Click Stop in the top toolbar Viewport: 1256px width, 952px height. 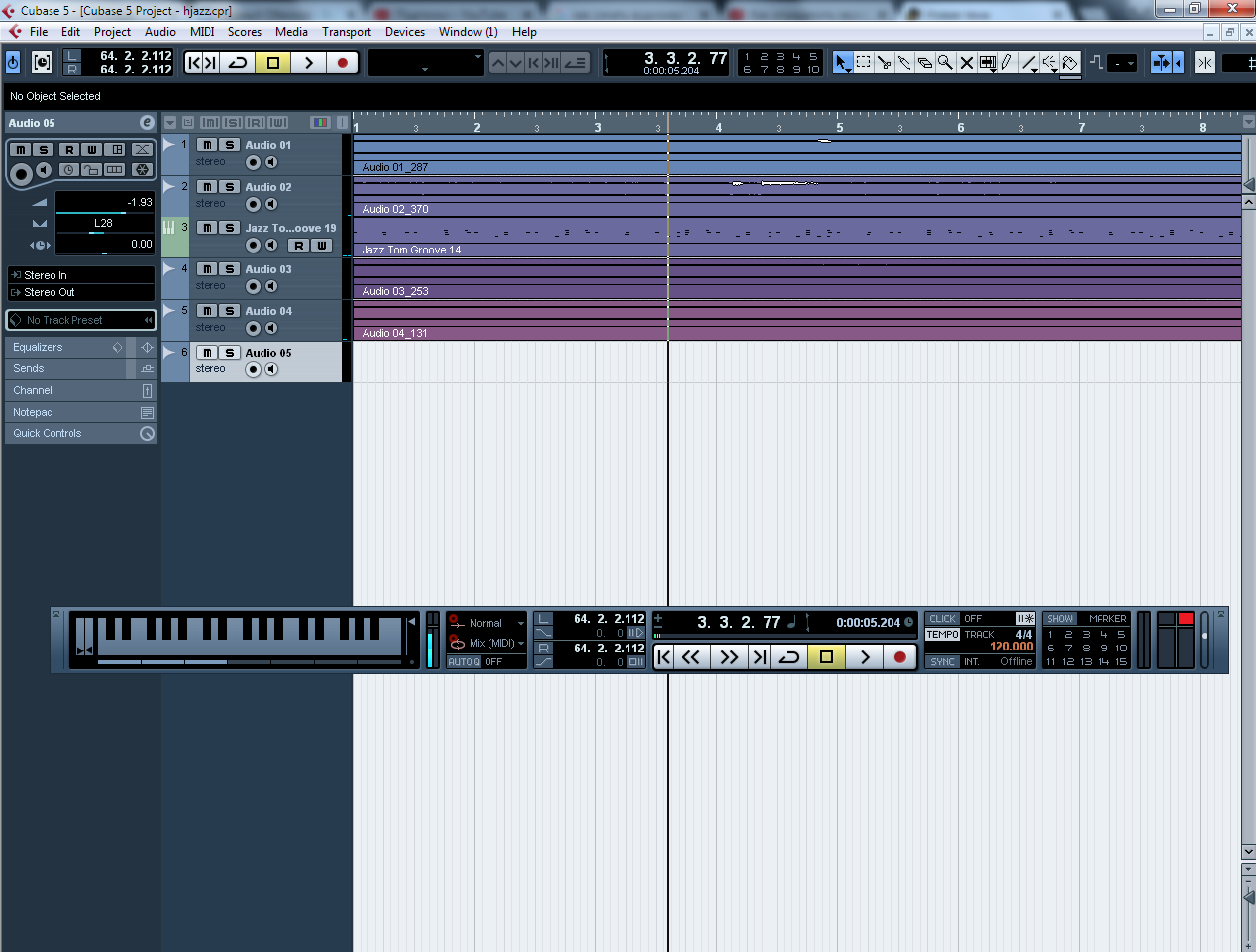(272, 63)
